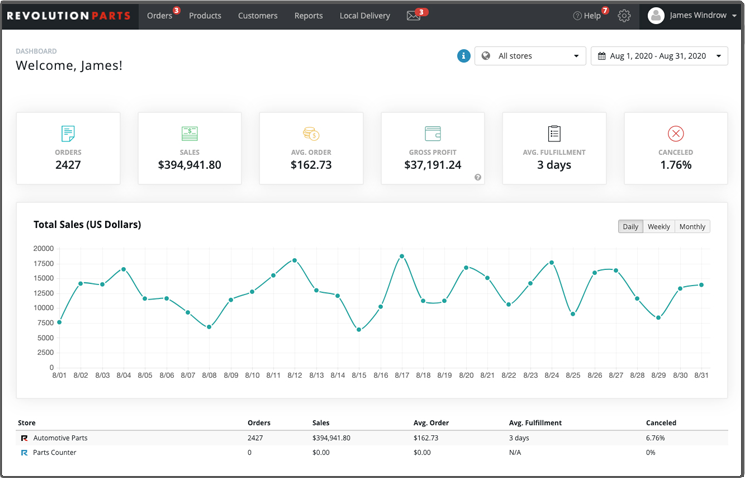Click the Sales card money icon
Screen dimensions: 745x478
[x=189, y=134]
